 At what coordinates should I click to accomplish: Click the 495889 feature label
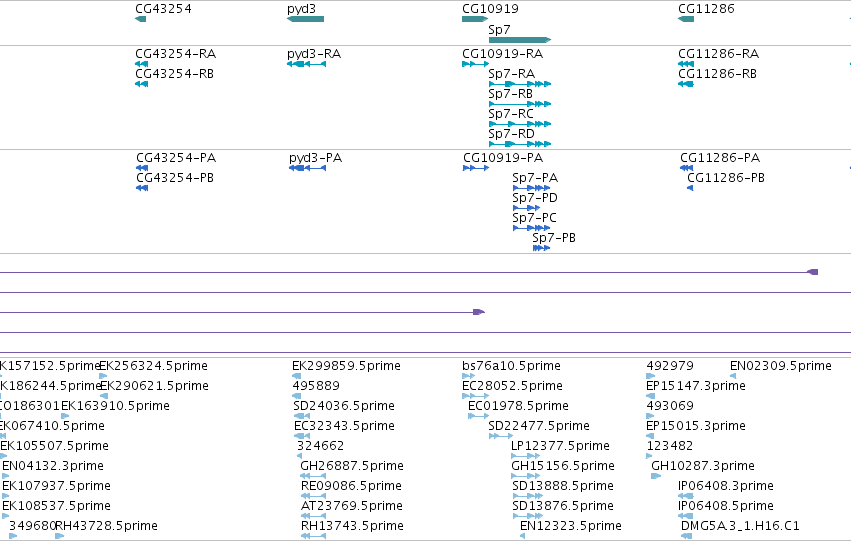pos(316,386)
